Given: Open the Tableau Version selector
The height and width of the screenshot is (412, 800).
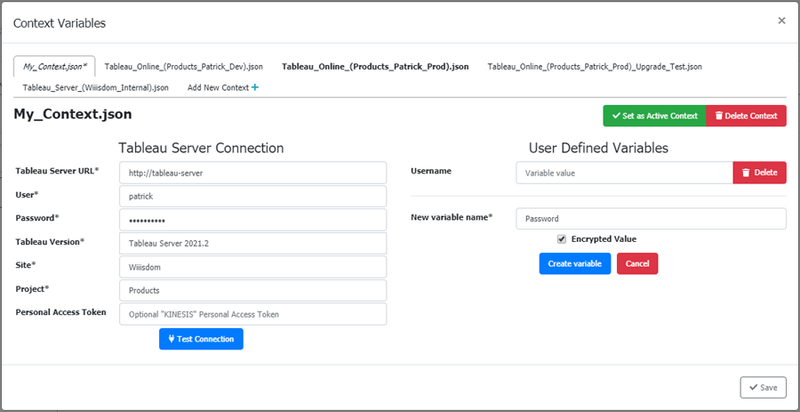Looking at the screenshot, I should click(253, 243).
